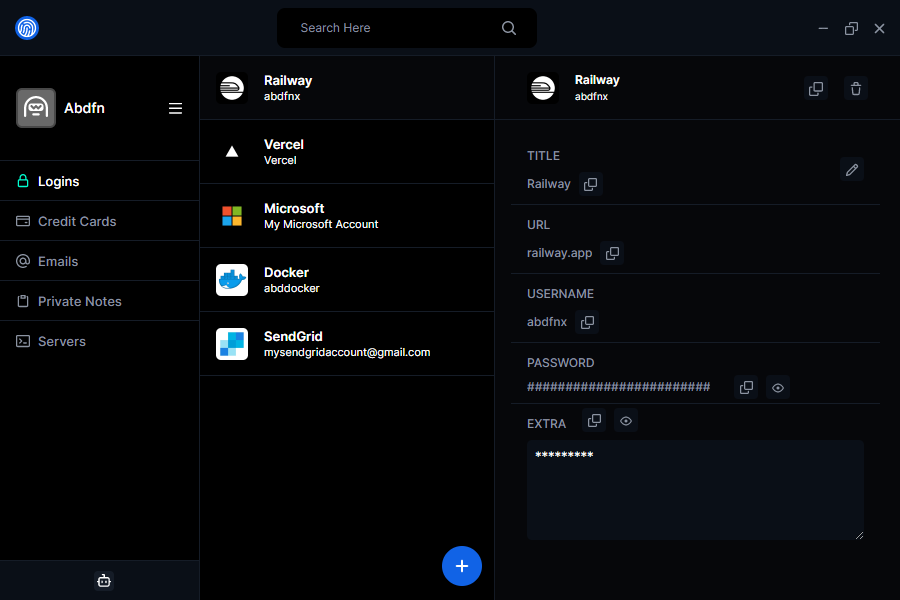
Task: Click the Microsoft logo icon
Action: point(232,216)
